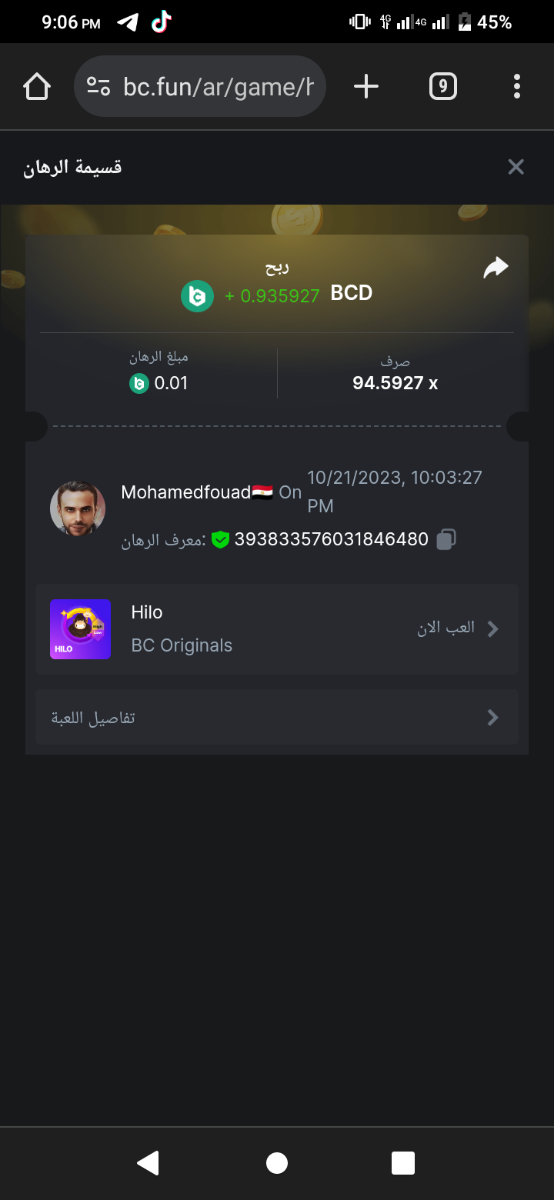This screenshot has width=554, height=1200.
Task: Open the browser home page icon
Action: [37, 87]
